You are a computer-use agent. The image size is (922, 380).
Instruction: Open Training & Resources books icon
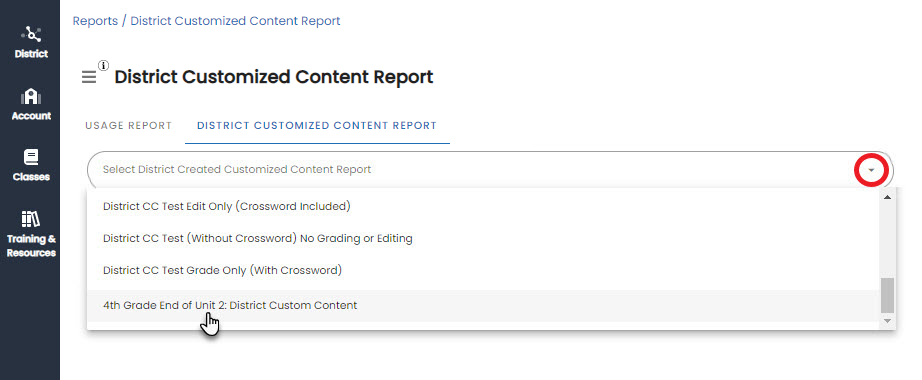[x=31, y=219]
